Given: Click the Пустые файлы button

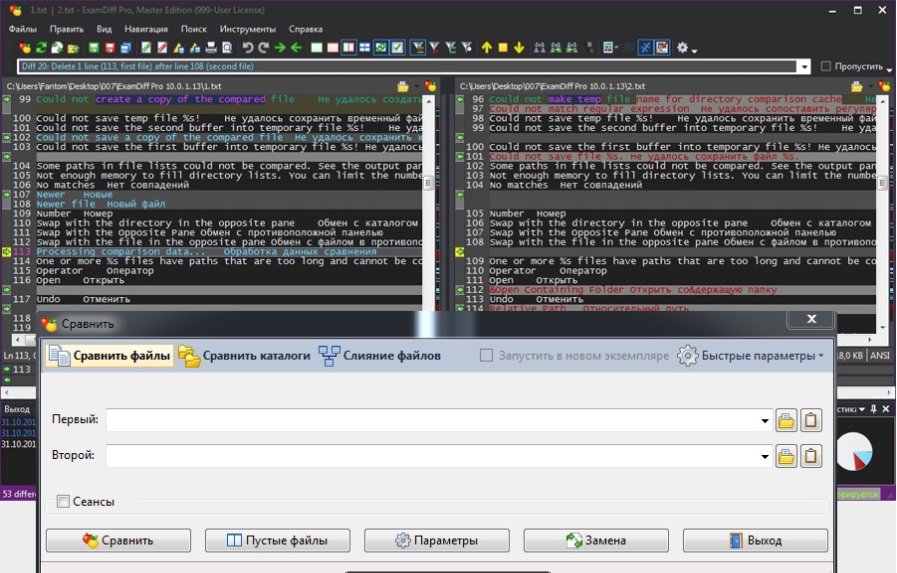Looking at the screenshot, I should (277, 540).
